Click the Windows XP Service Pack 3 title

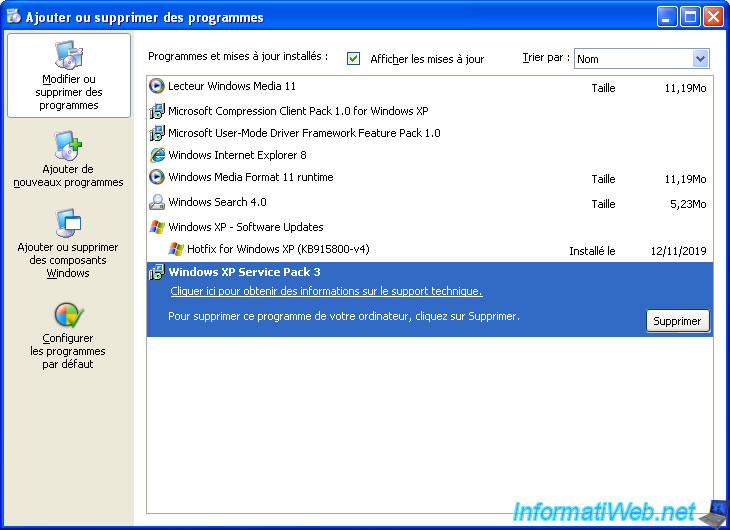tap(244, 272)
